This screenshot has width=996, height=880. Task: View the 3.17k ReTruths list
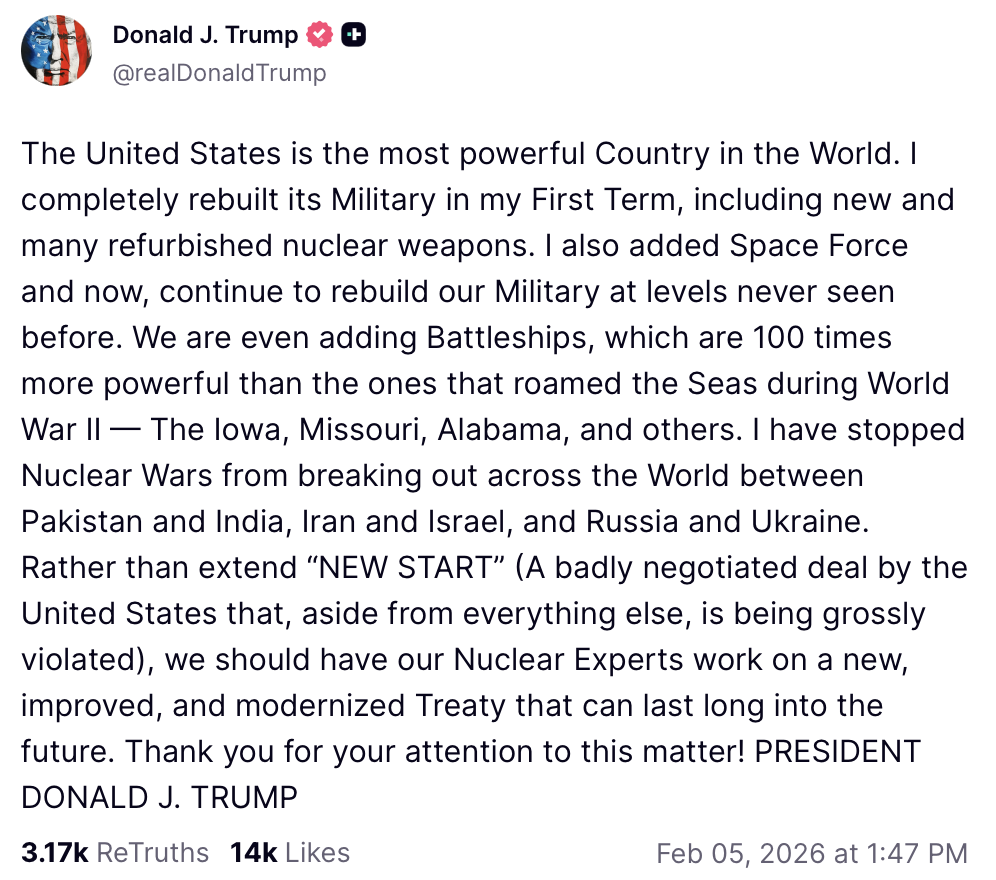(x=115, y=852)
